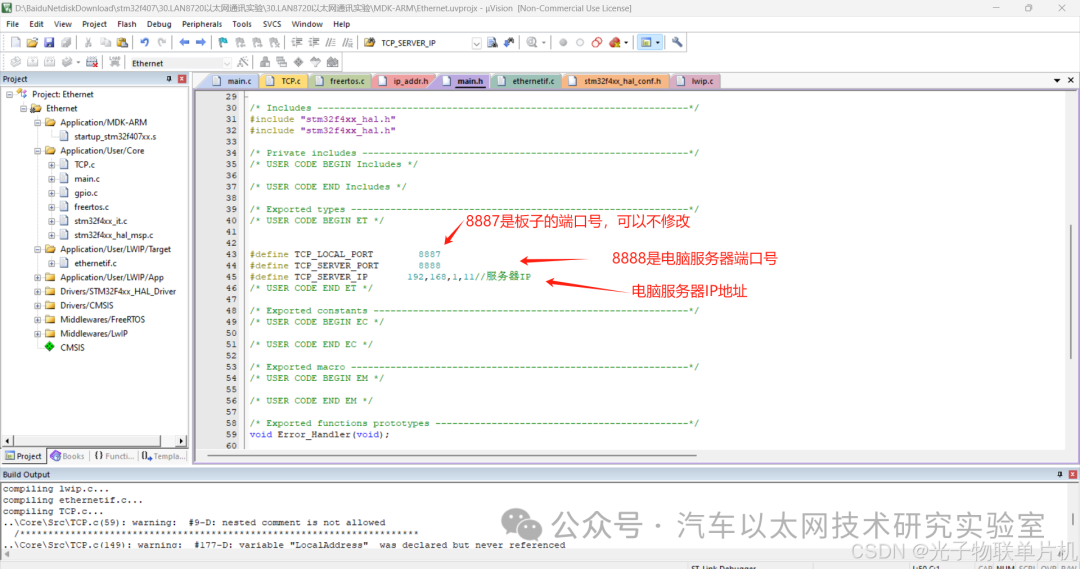This screenshot has height=569, width=1080.
Task: Open the Templates panel tab
Action: (x=163, y=456)
